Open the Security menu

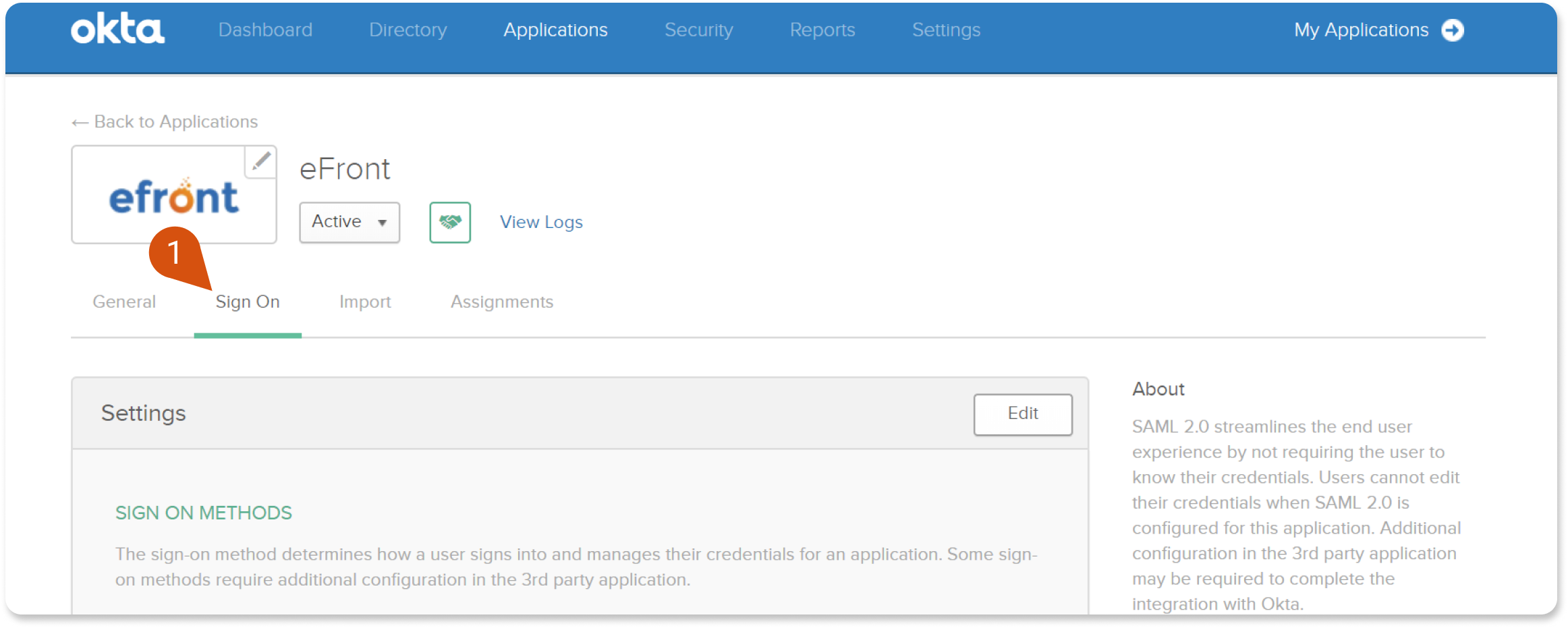(x=698, y=30)
